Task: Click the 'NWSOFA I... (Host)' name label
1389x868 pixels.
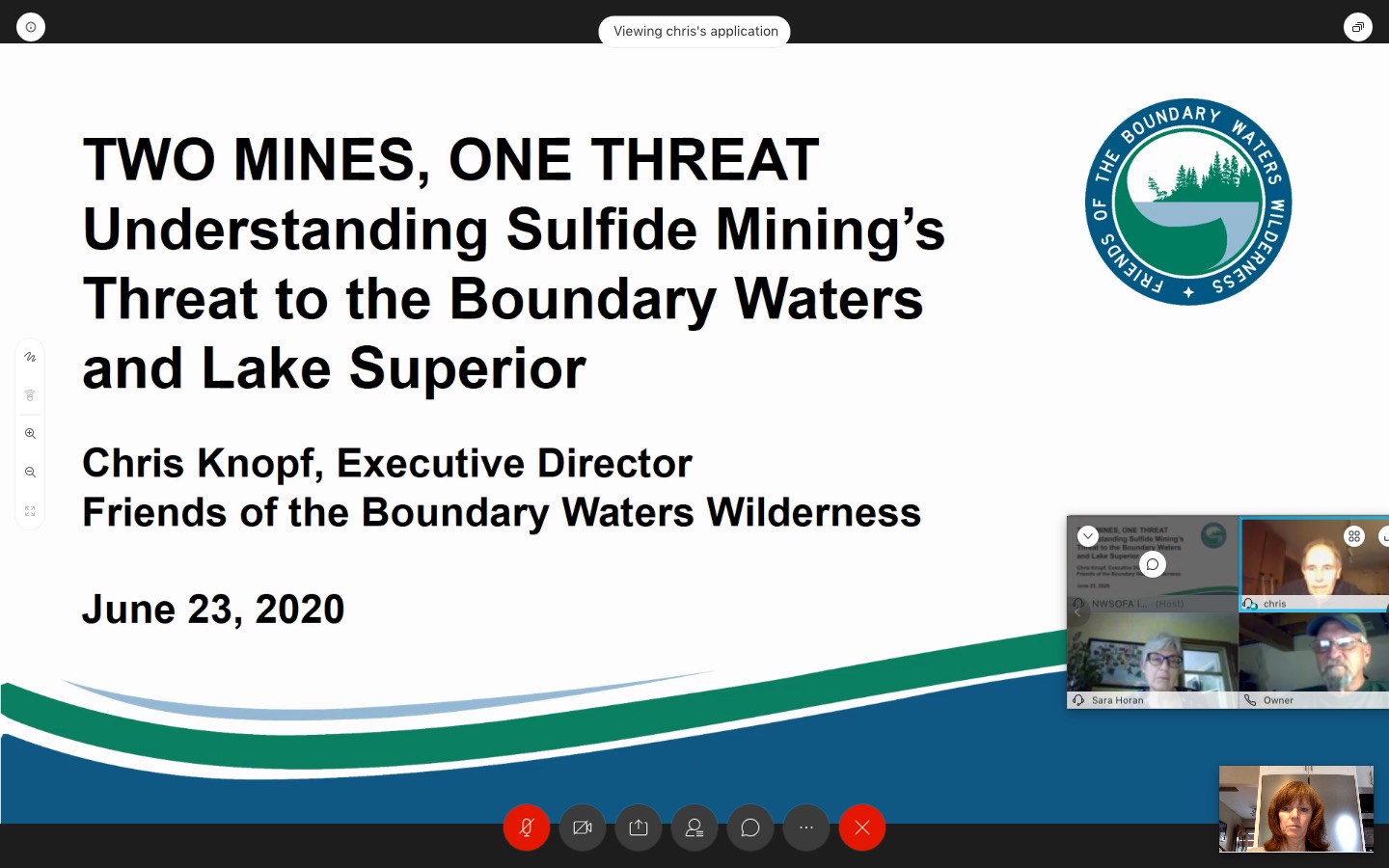Action: coord(1137,604)
